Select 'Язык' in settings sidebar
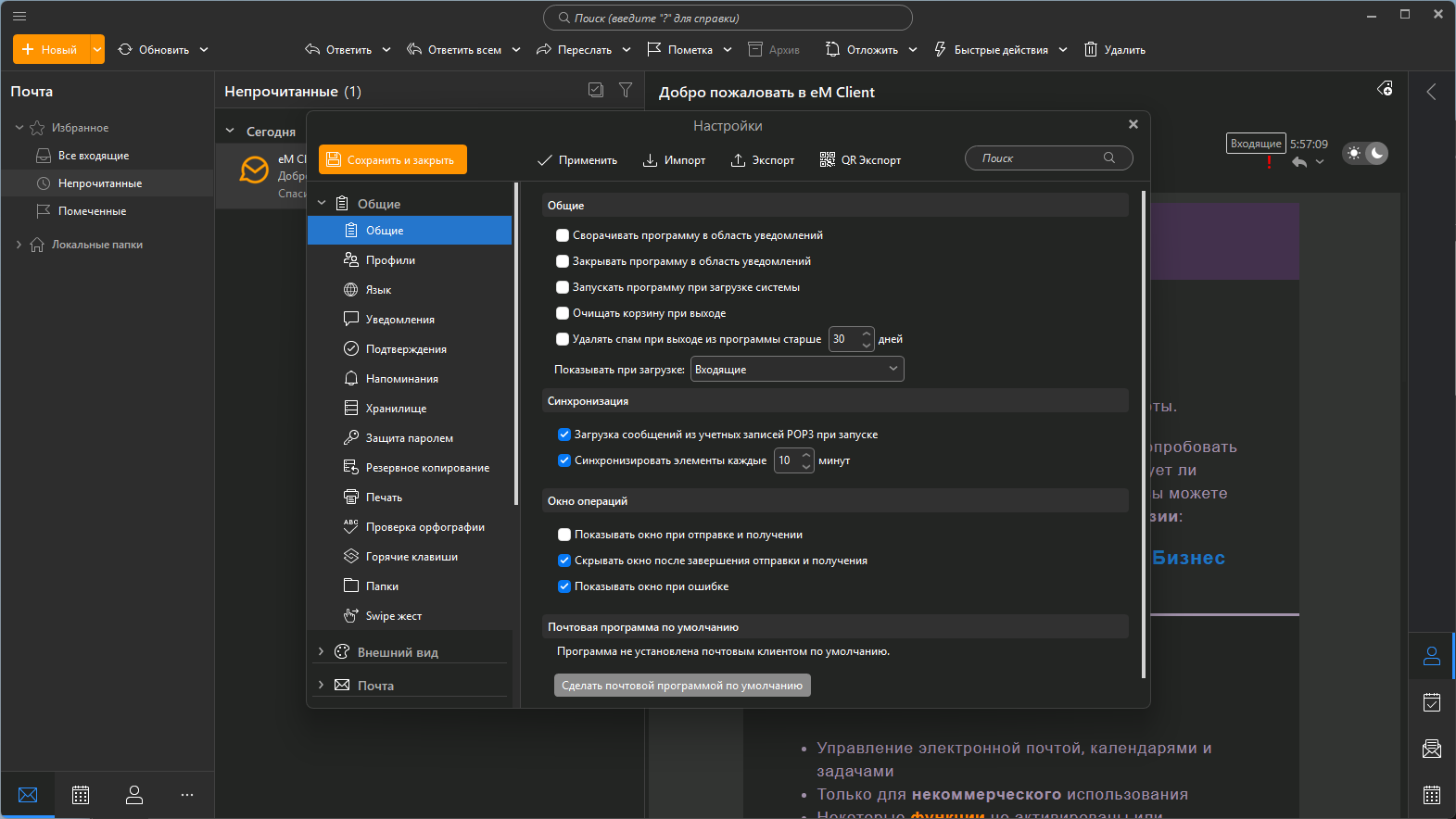The width and height of the screenshot is (1456, 819). pyautogui.click(x=378, y=290)
